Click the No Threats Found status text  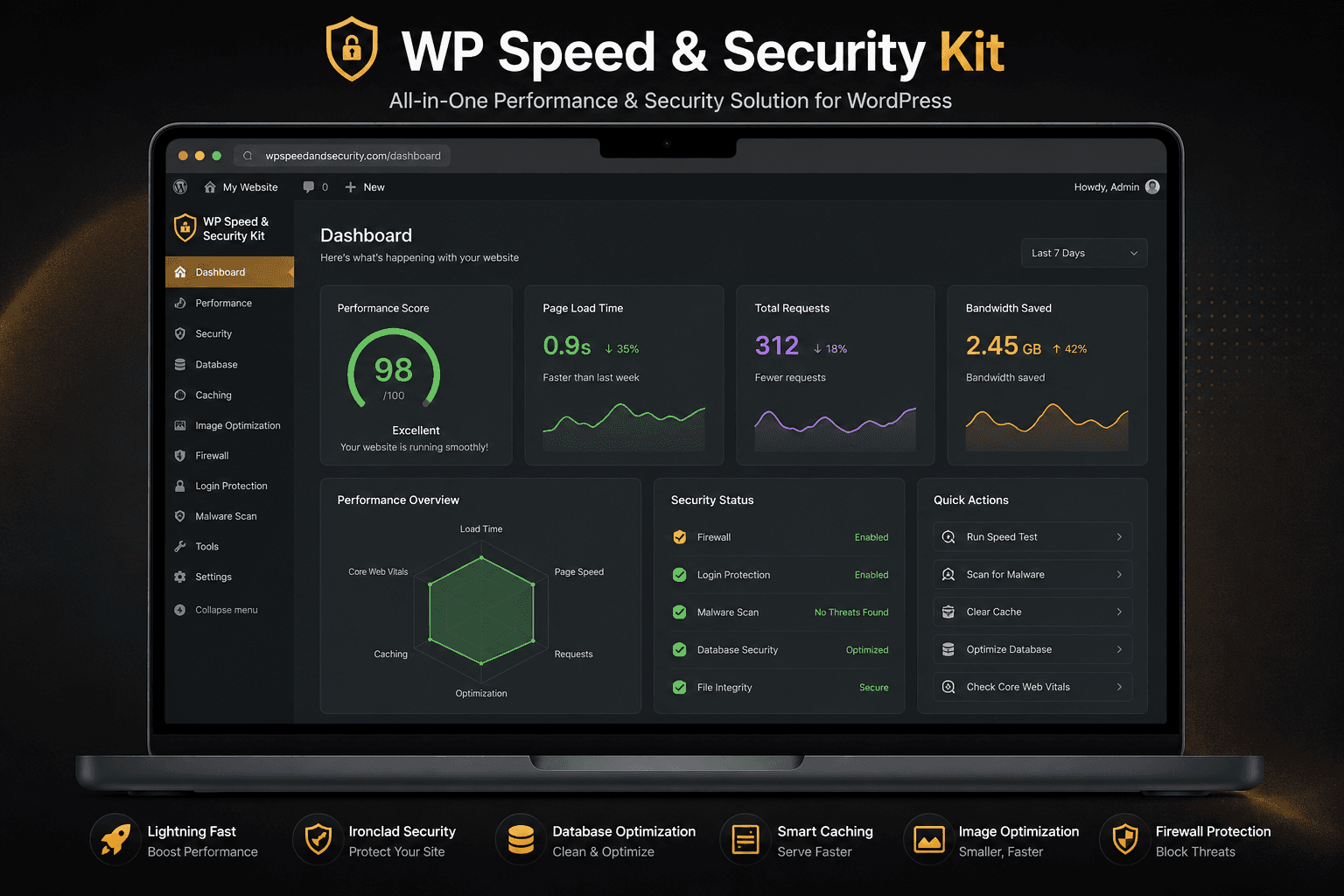pyautogui.click(x=851, y=612)
